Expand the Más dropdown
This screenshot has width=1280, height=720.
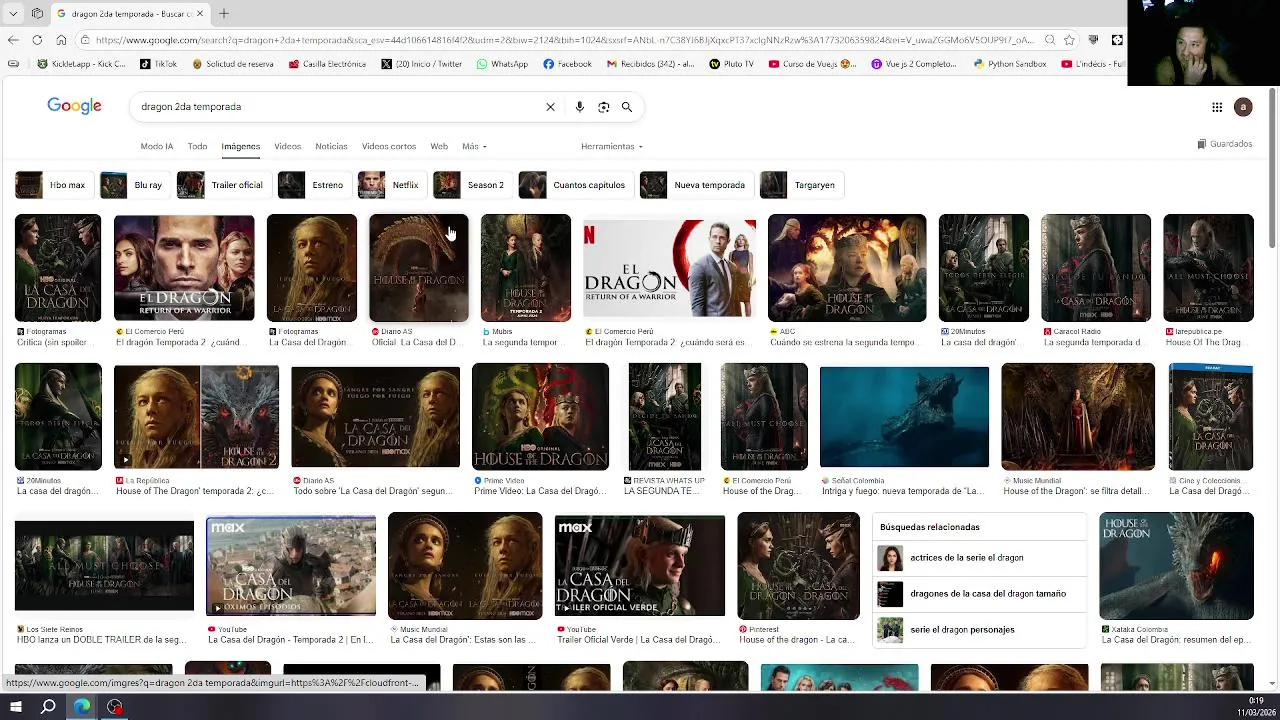click(x=474, y=146)
